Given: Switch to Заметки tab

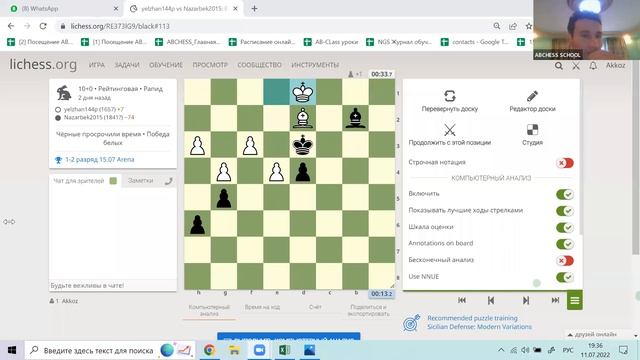Looking at the screenshot, I should tap(140, 180).
